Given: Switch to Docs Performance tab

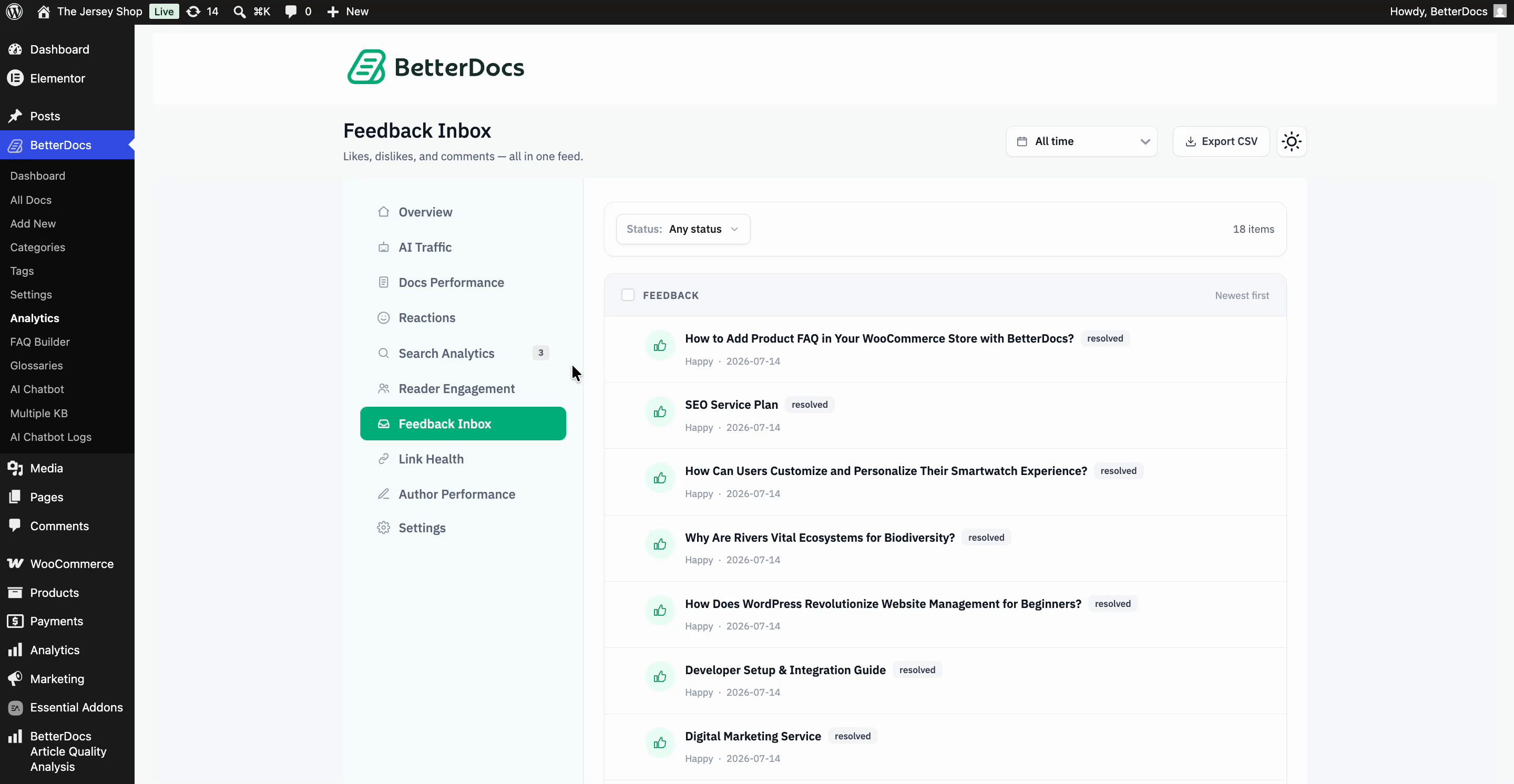Looking at the screenshot, I should coord(463,283).
